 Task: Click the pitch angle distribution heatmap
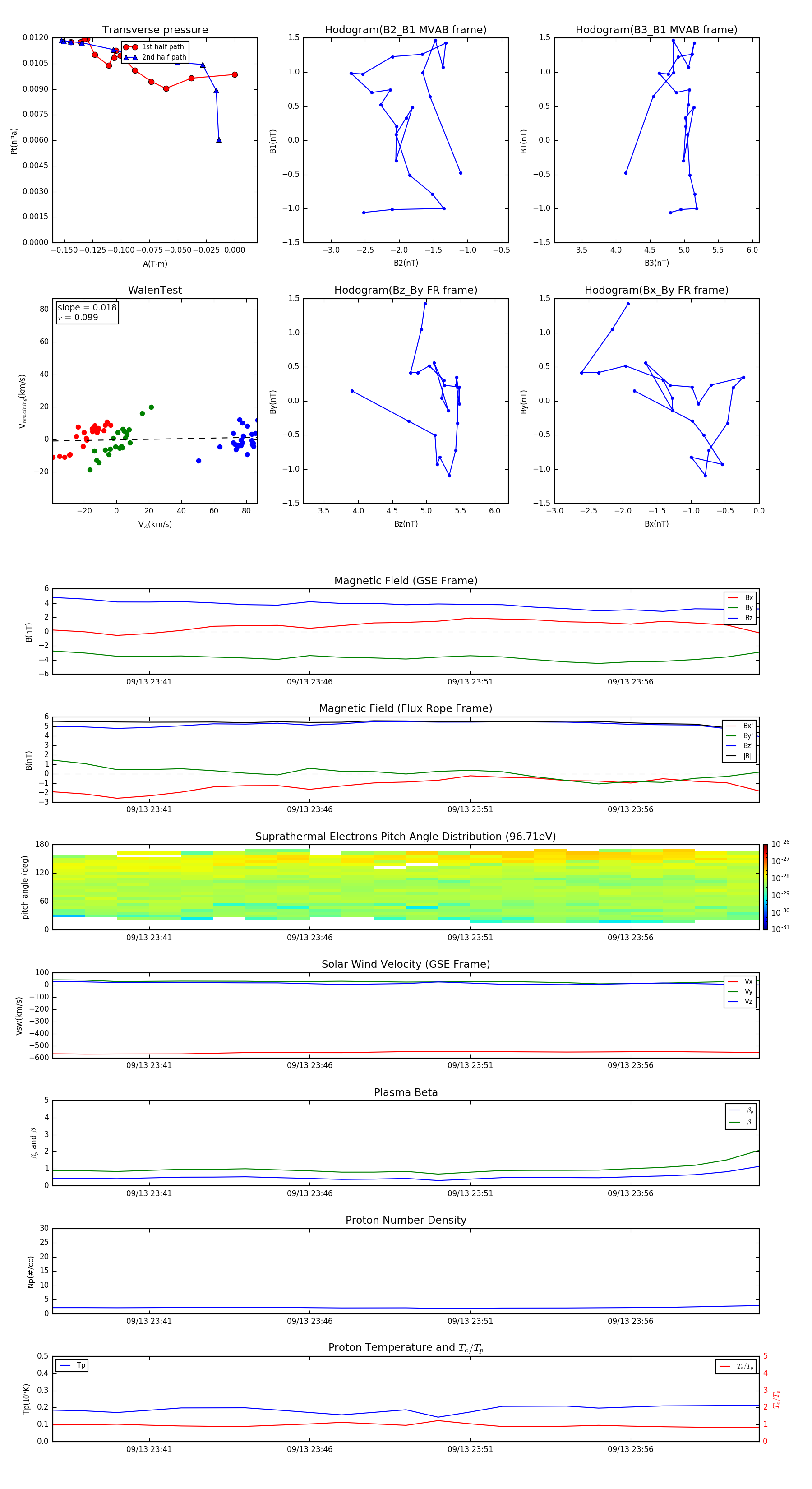click(406, 887)
